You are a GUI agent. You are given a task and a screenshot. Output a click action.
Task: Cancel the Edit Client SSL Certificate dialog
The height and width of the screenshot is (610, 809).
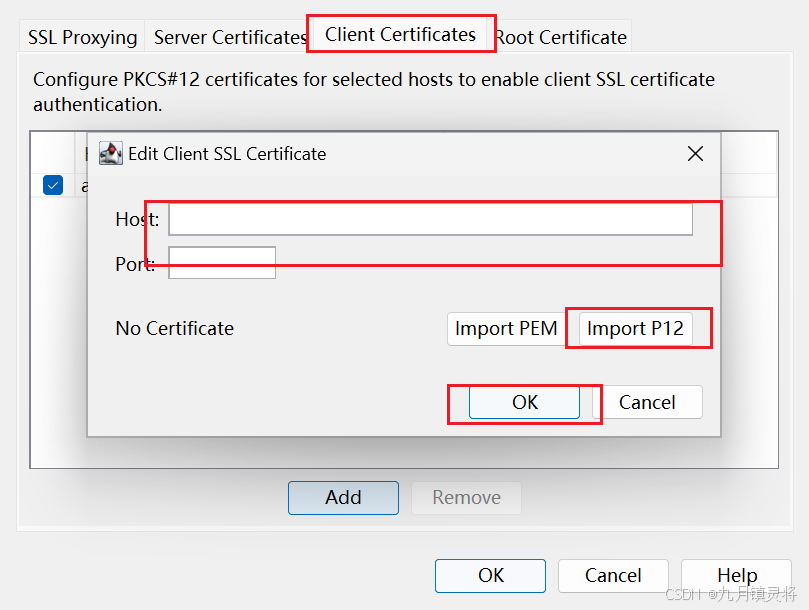[647, 402]
